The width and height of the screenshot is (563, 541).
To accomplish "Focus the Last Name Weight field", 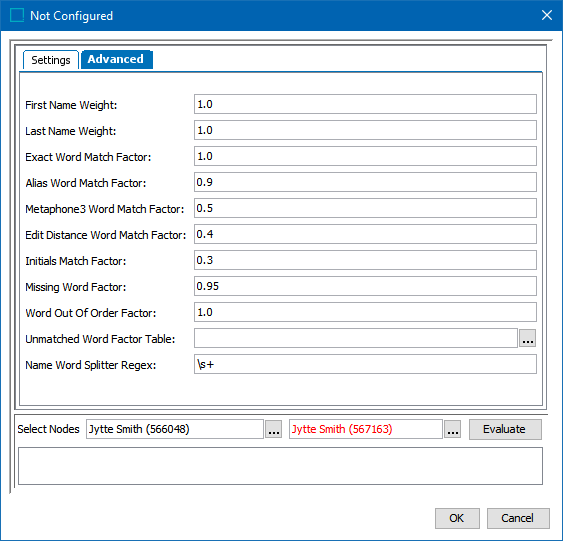I will (365, 130).
